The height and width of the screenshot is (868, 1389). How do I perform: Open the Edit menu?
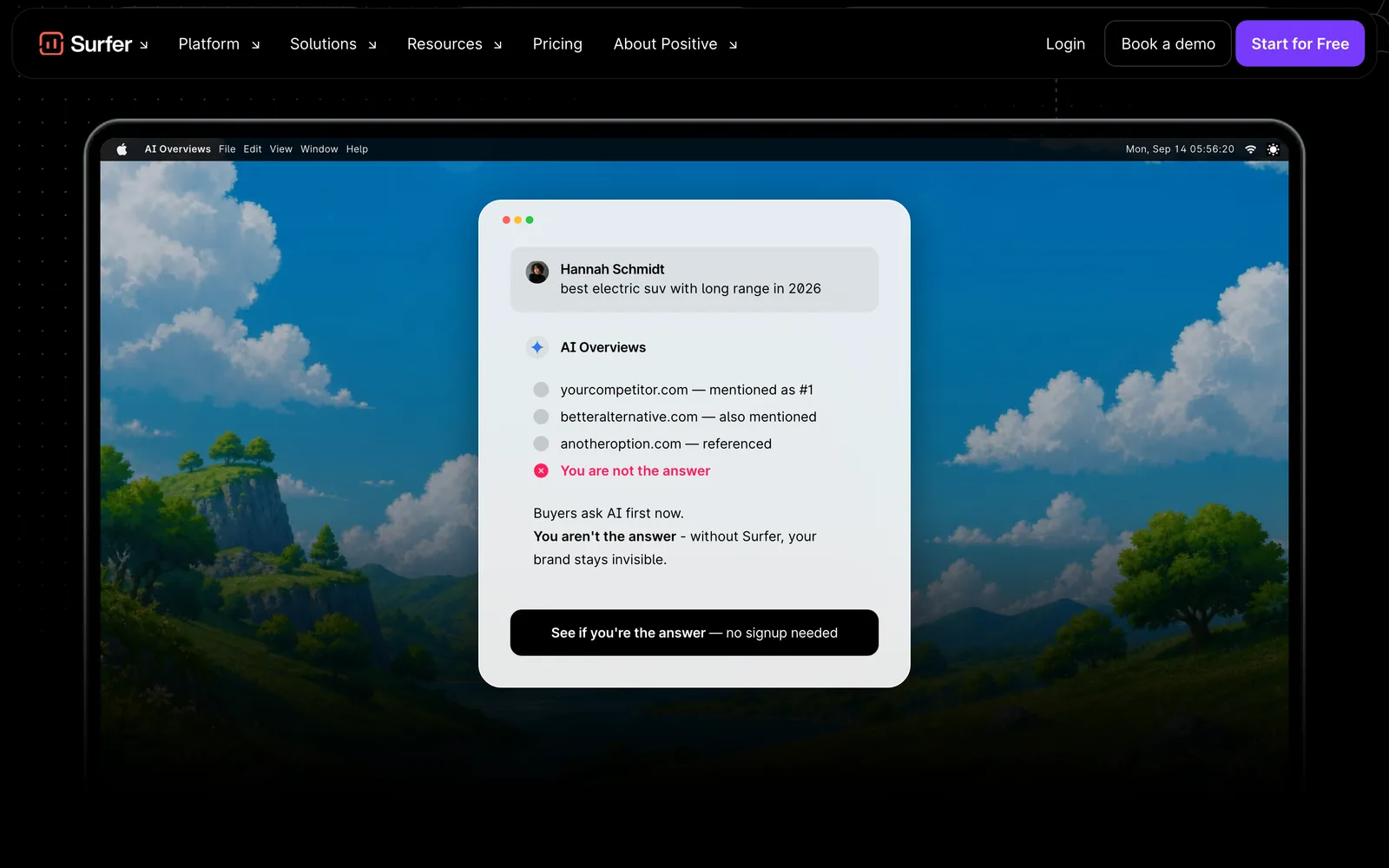(253, 149)
